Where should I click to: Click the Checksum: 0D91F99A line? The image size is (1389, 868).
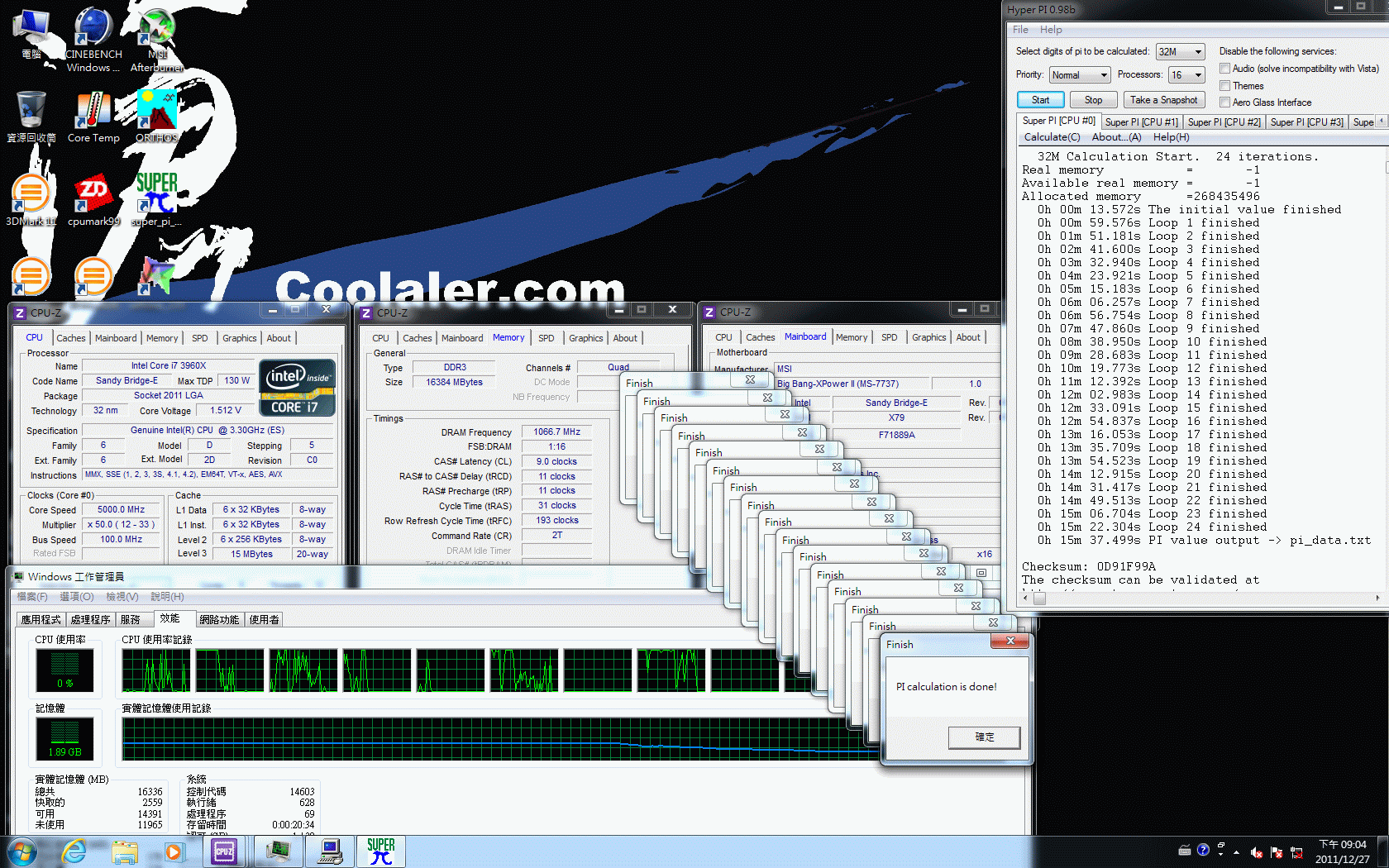pos(1088,567)
